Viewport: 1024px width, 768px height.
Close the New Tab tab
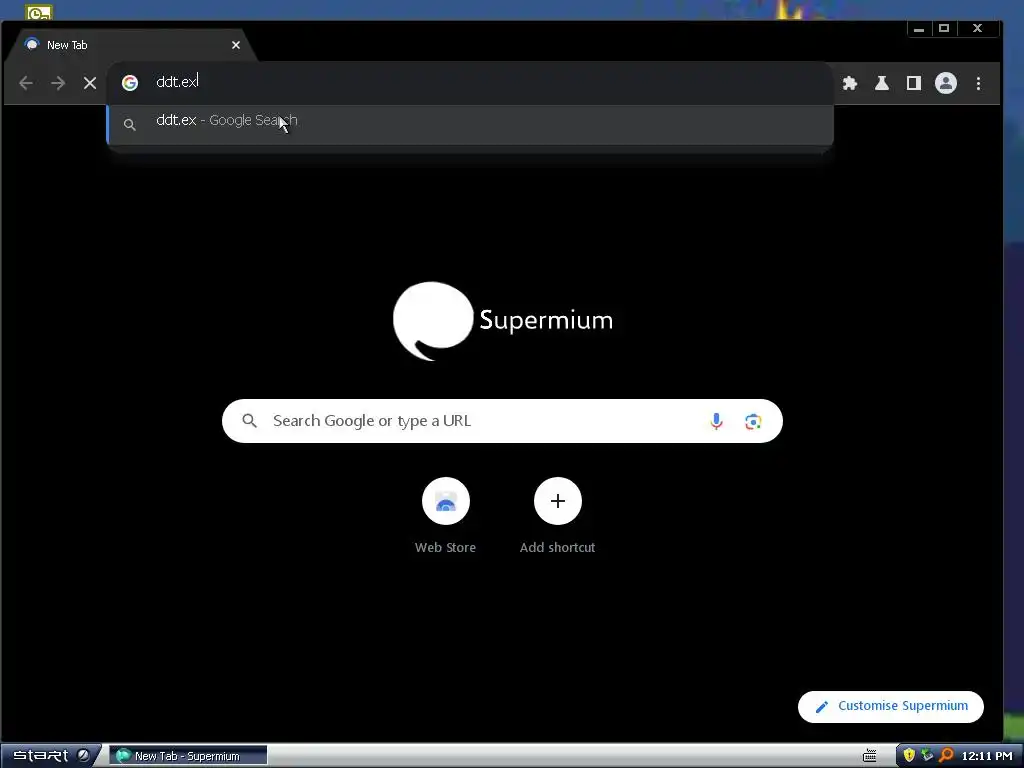(236, 45)
